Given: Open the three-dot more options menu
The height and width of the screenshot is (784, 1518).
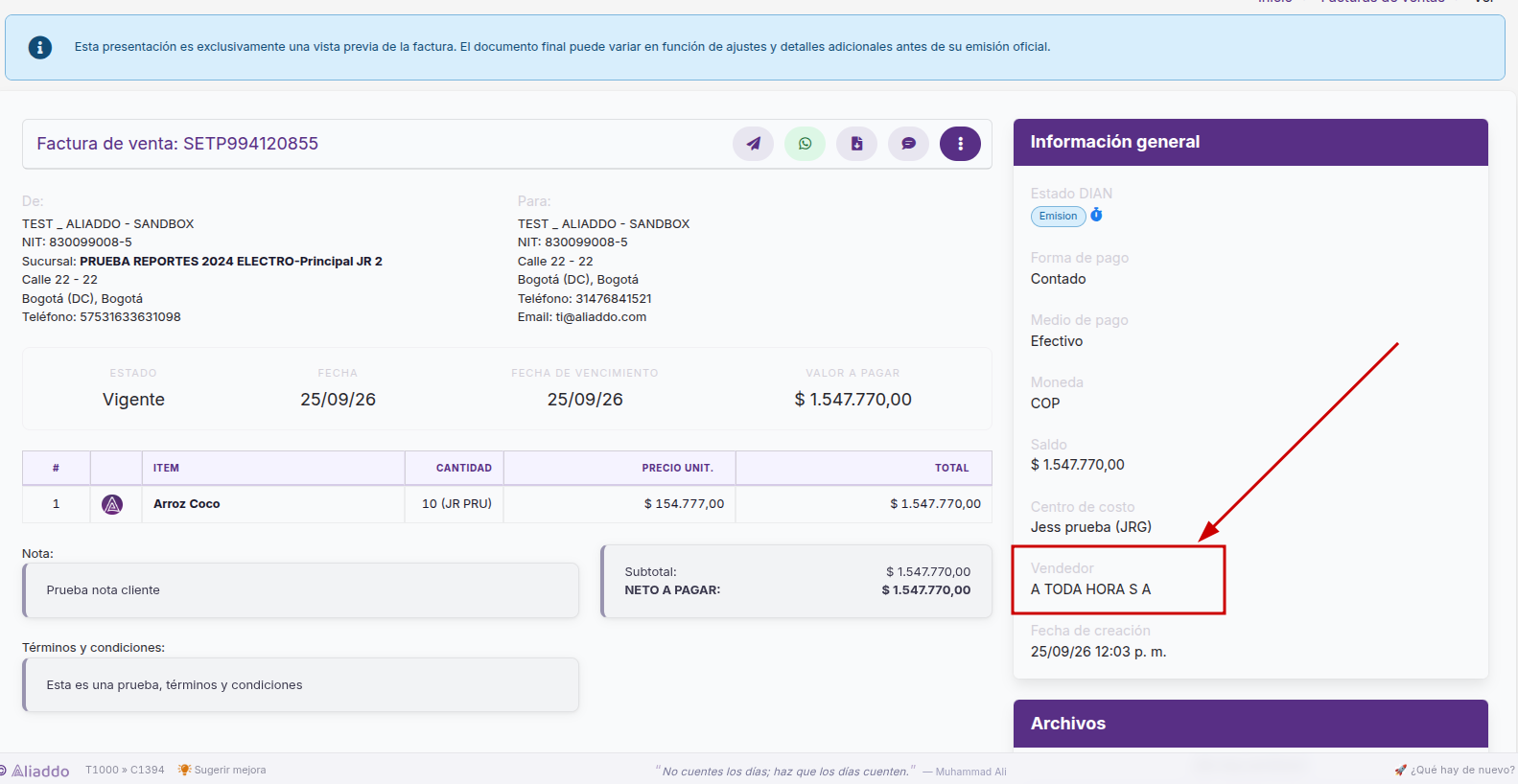Looking at the screenshot, I should pos(960,144).
